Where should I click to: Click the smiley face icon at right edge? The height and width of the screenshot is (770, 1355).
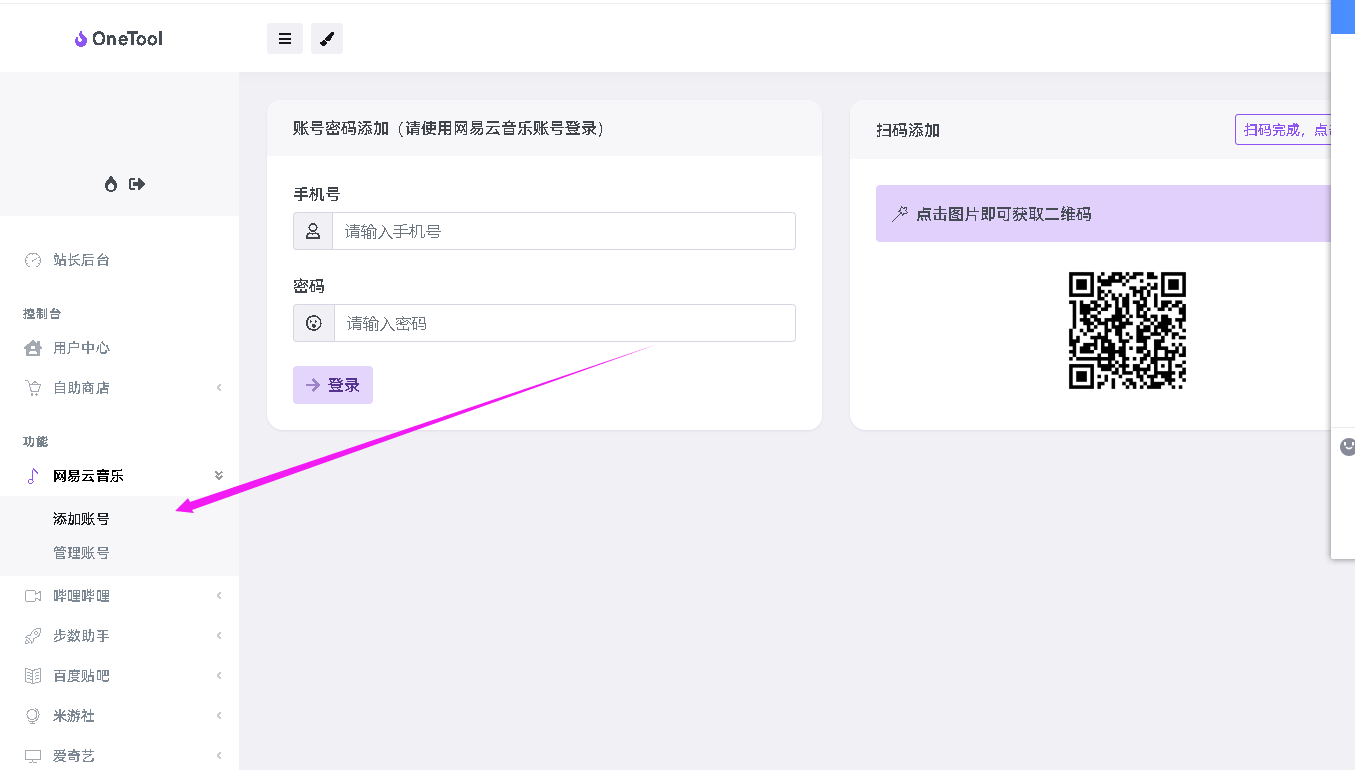1348,446
